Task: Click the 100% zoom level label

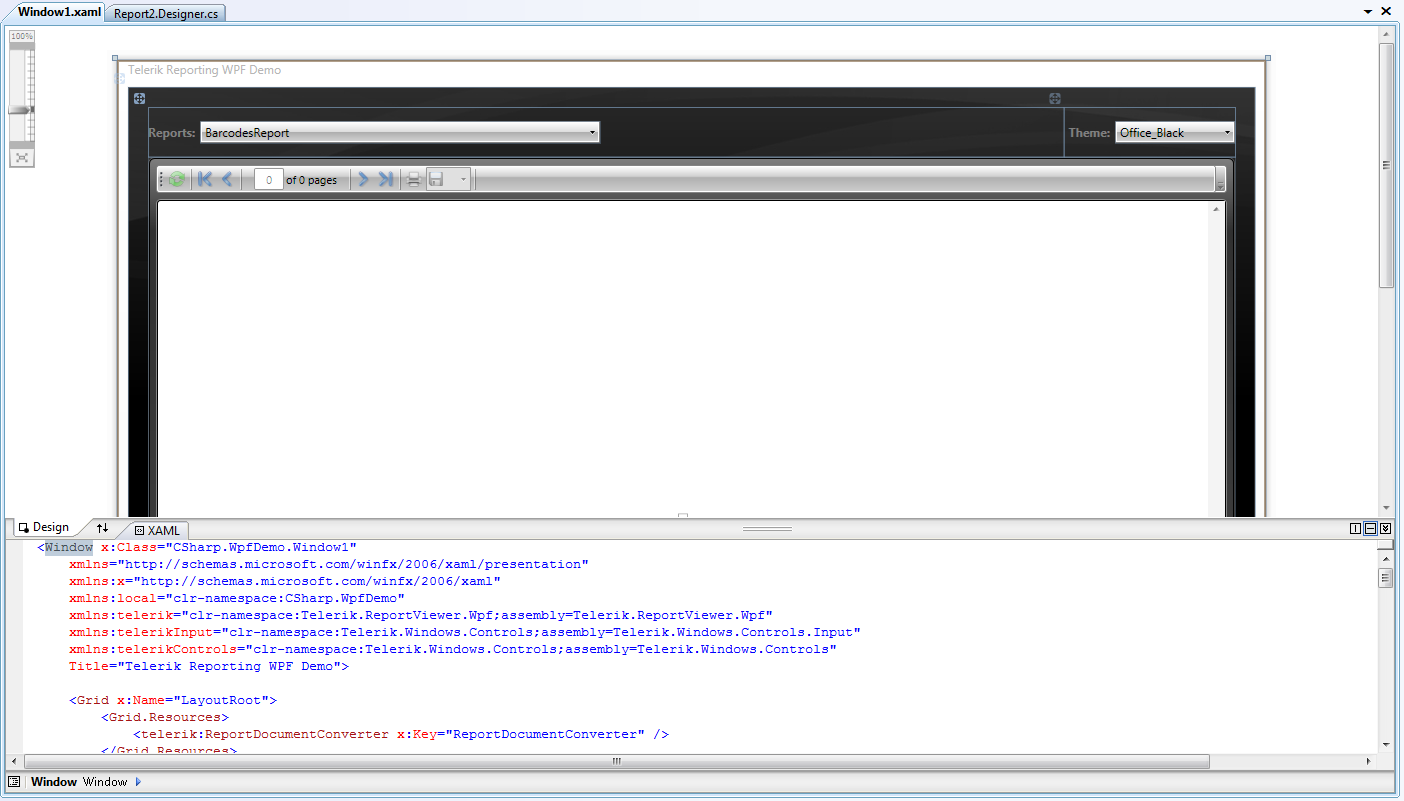Action: pyautogui.click(x=22, y=36)
